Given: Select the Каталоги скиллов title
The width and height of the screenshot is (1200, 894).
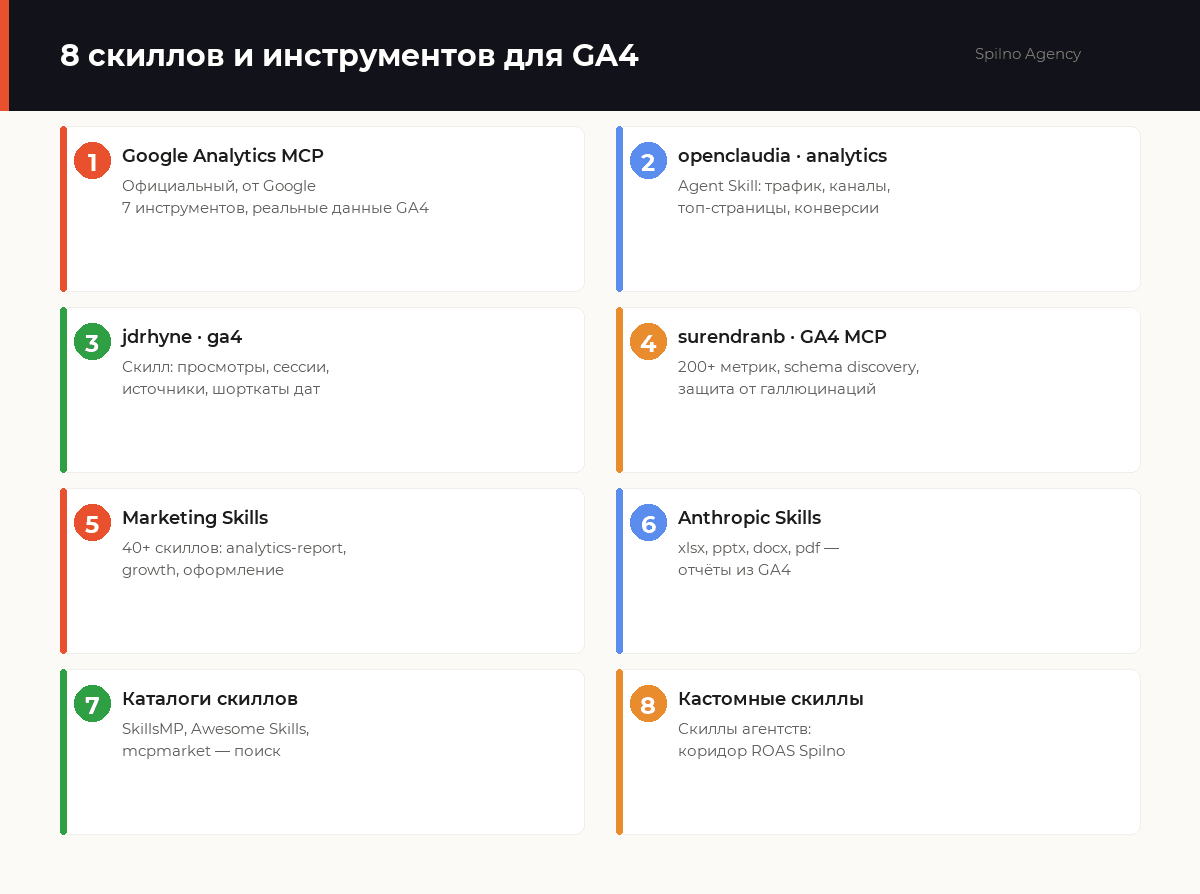Looking at the screenshot, I should pyautogui.click(x=210, y=699).
